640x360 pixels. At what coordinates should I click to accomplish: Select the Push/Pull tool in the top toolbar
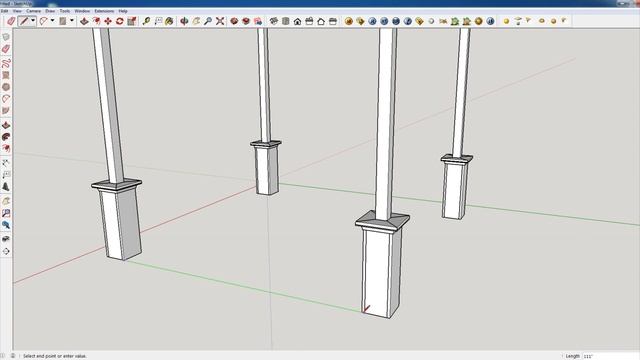click(x=84, y=21)
